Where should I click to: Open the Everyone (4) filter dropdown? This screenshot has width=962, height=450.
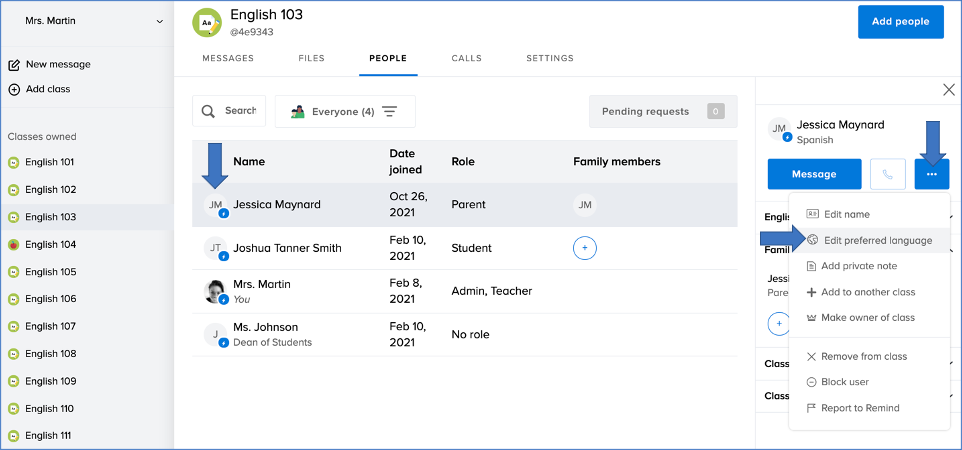[344, 112]
